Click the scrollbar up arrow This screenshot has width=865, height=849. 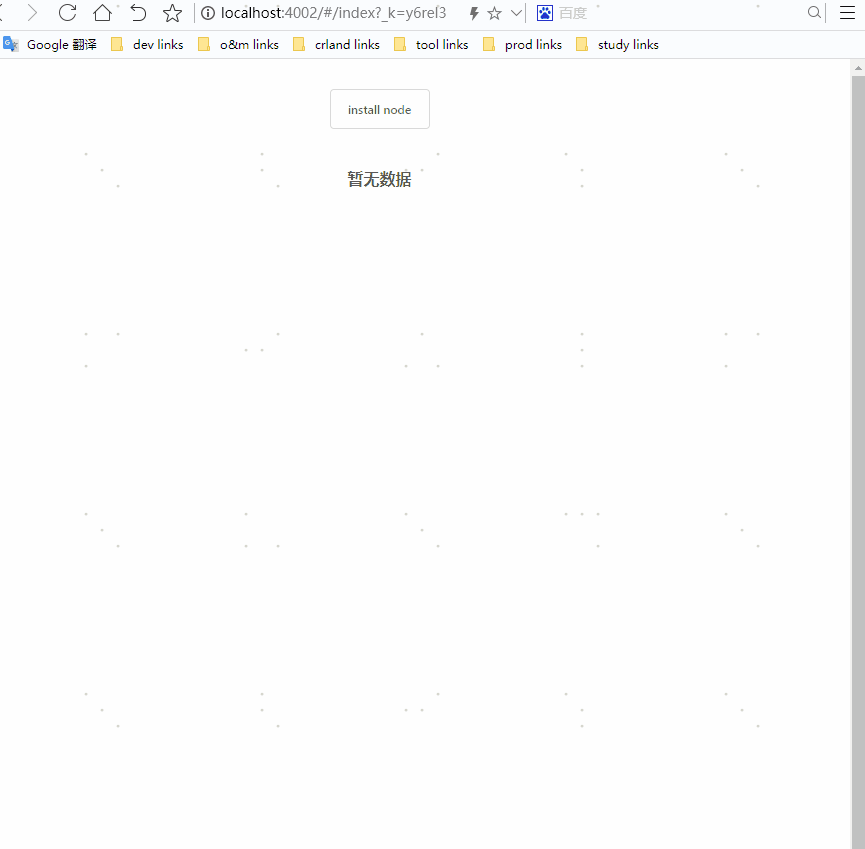click(858, 68)
